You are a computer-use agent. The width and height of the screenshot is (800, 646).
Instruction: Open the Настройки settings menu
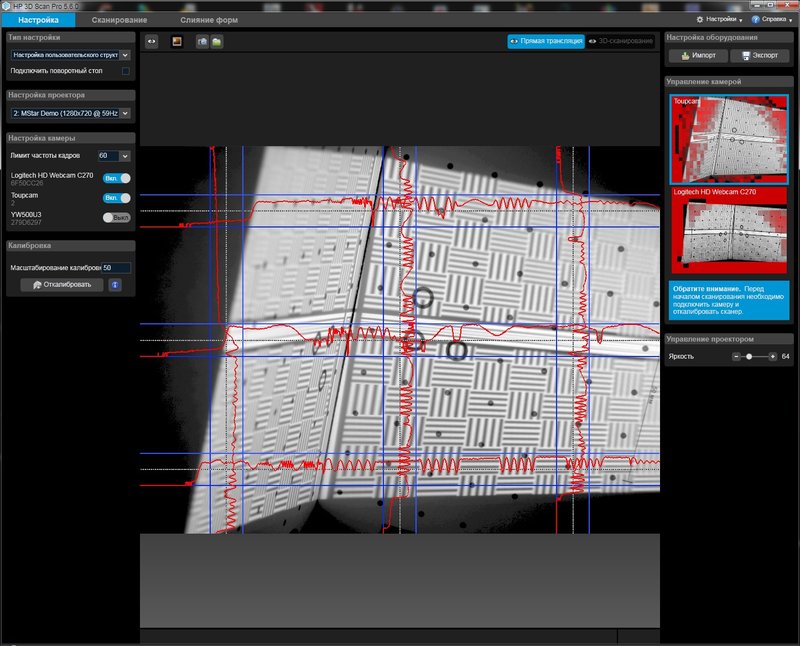(720, 19)
